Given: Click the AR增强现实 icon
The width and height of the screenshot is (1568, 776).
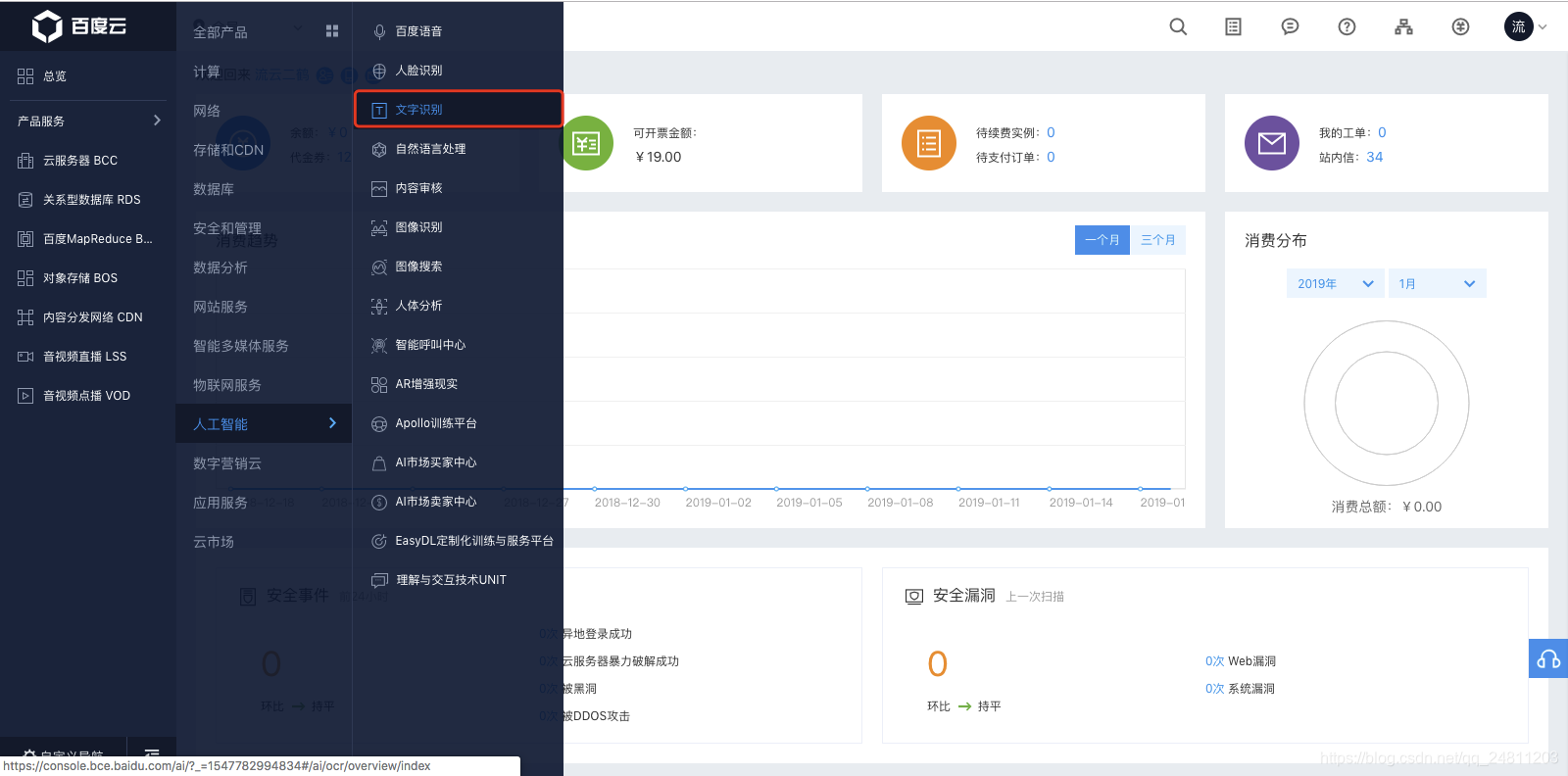Looking at the screenshot, I should [379, 385].
